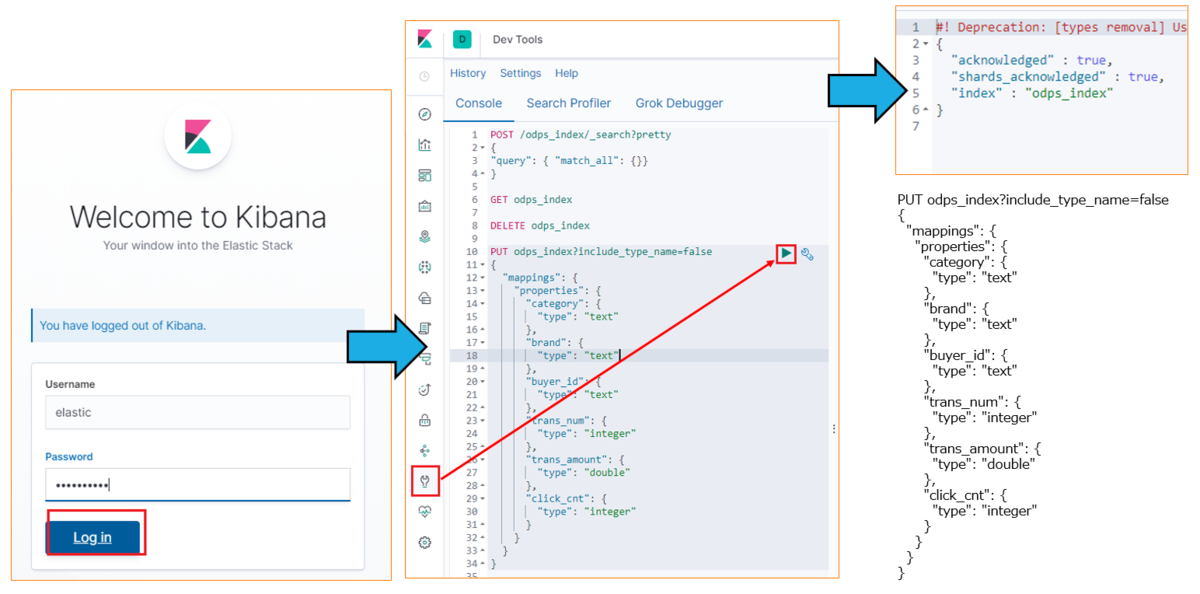This screenshot has height=594, width=1200.
Task: Open Logs from the sidebar icon
Action: coord(425,328)
